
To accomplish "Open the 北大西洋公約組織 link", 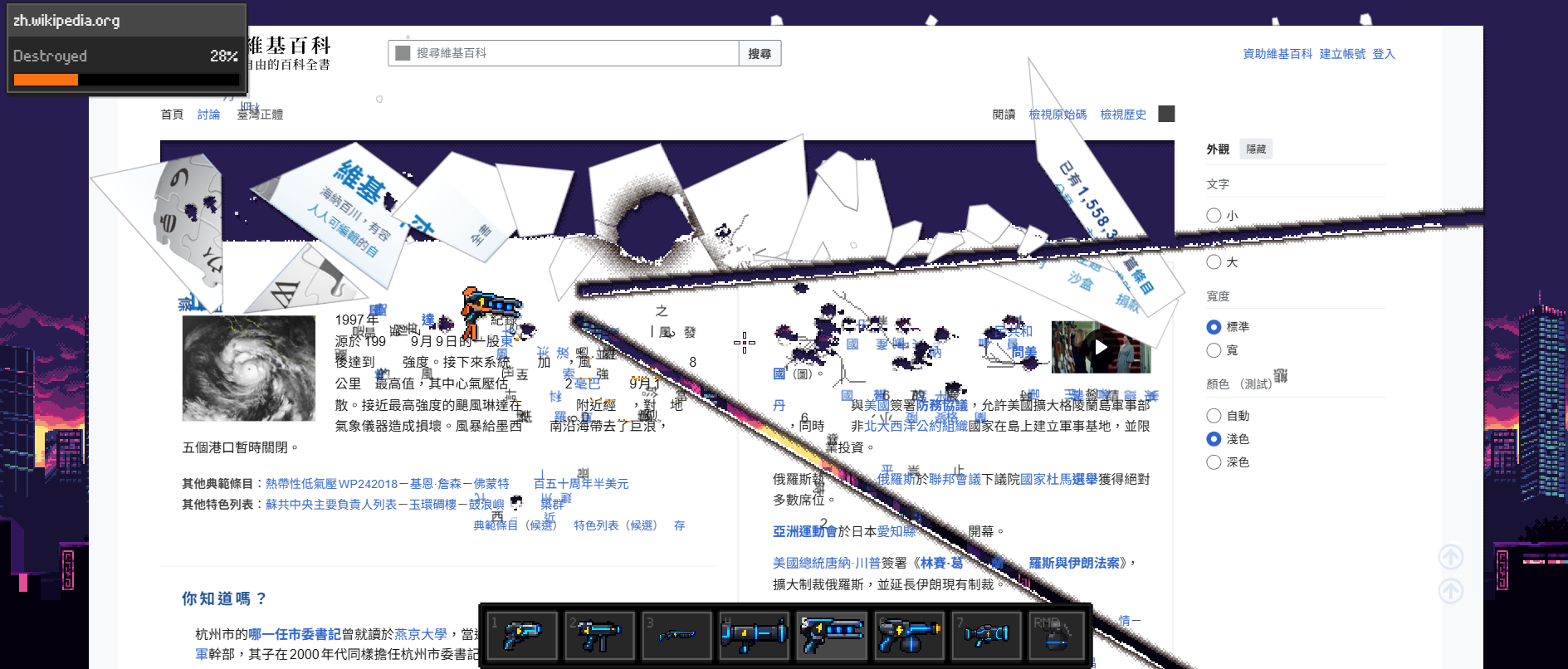I will pos(916,426).
